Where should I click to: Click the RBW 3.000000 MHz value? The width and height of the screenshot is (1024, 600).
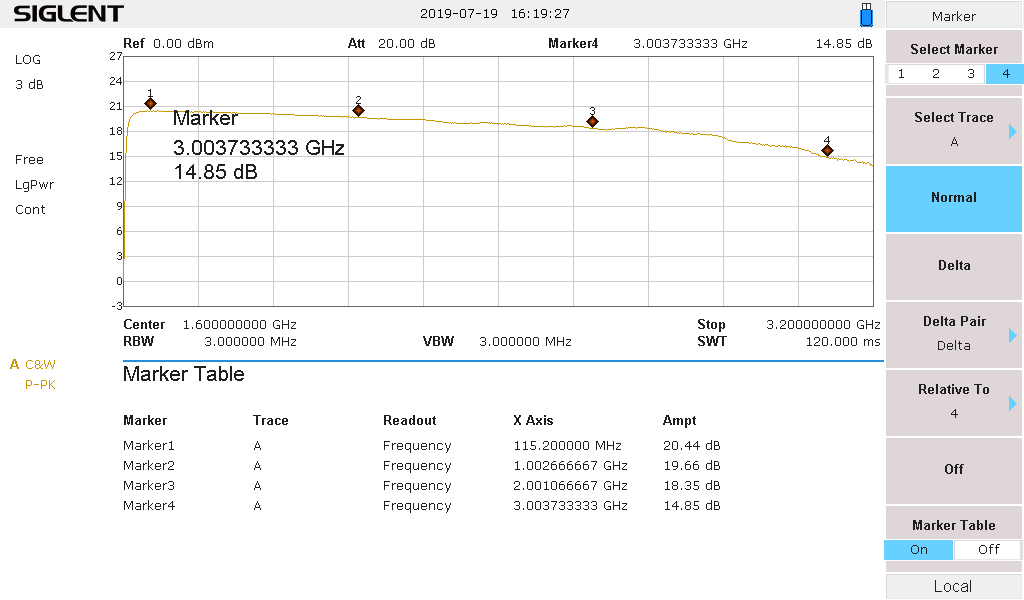[x=250, y=341]
